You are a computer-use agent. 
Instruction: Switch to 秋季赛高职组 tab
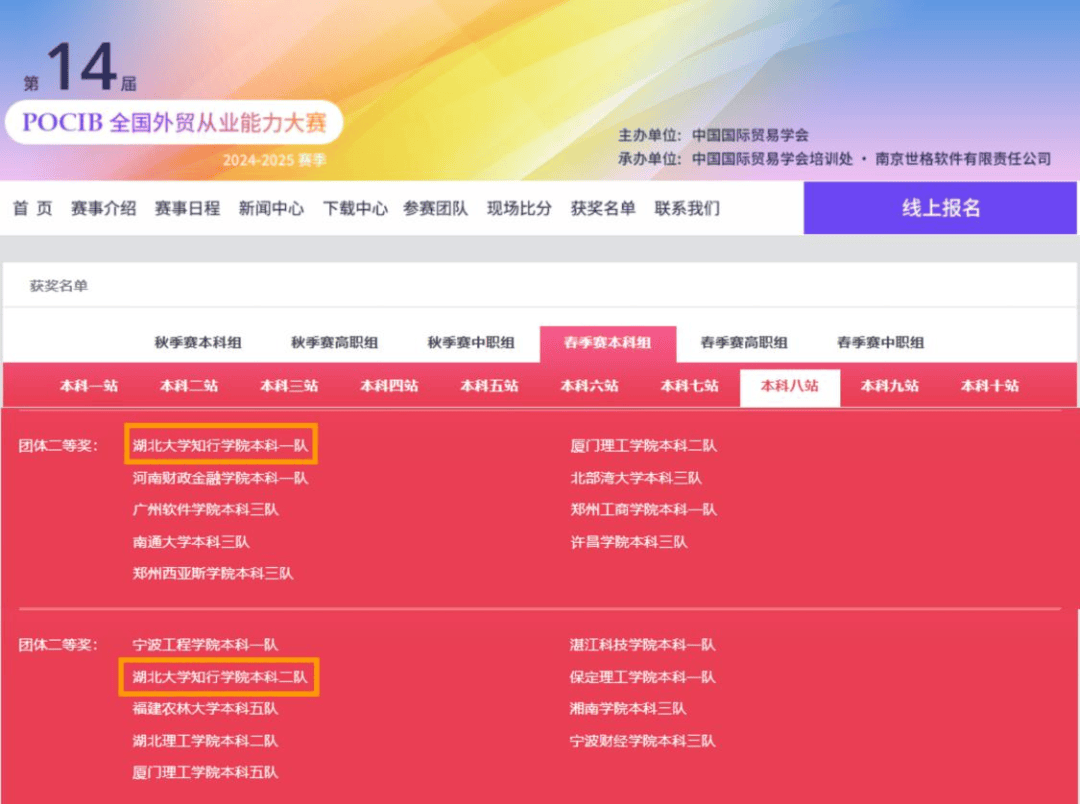point(335,343)
